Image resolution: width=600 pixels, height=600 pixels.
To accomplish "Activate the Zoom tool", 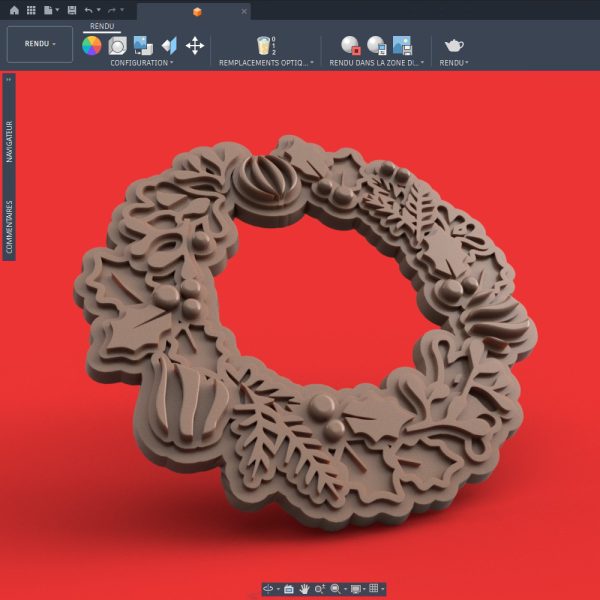I will coord(320,589).
